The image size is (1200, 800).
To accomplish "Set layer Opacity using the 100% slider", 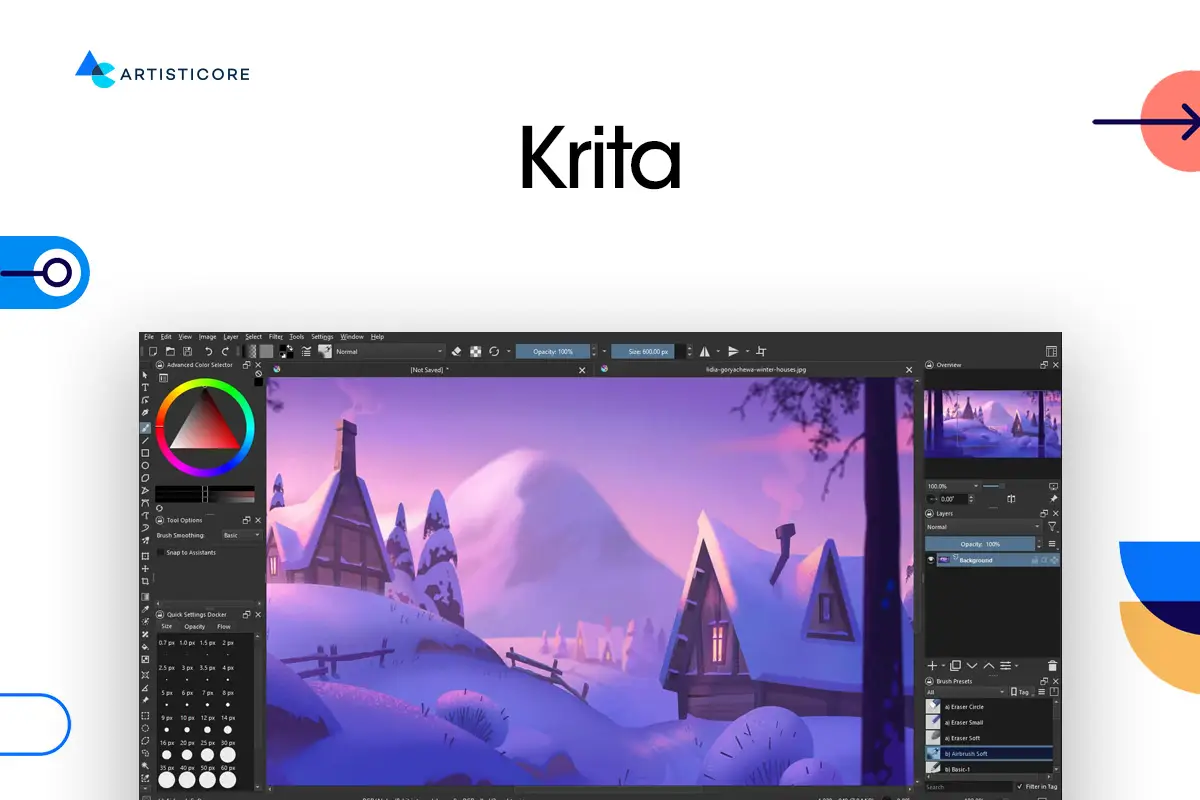I will (x=980, y=544).
